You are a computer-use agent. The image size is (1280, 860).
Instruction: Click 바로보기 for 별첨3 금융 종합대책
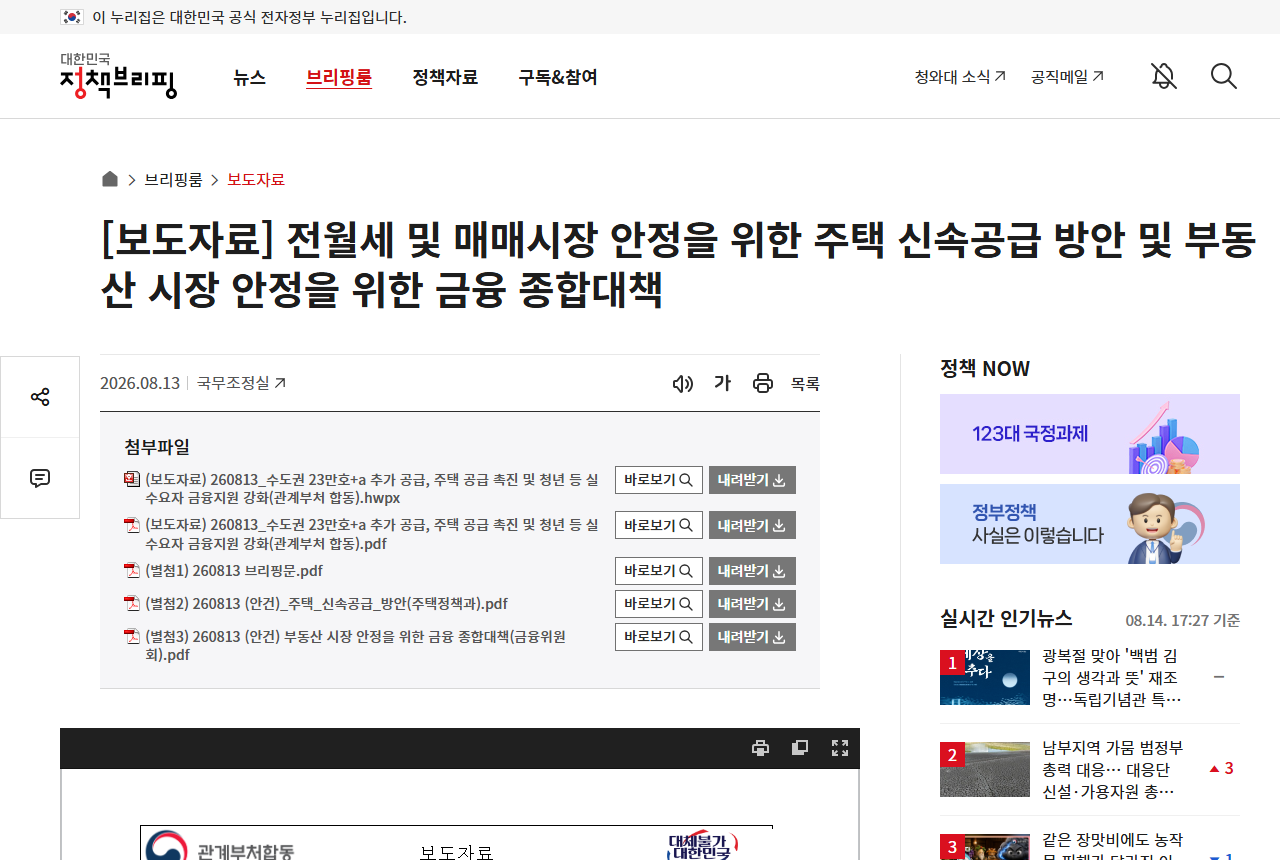[659, 637]
